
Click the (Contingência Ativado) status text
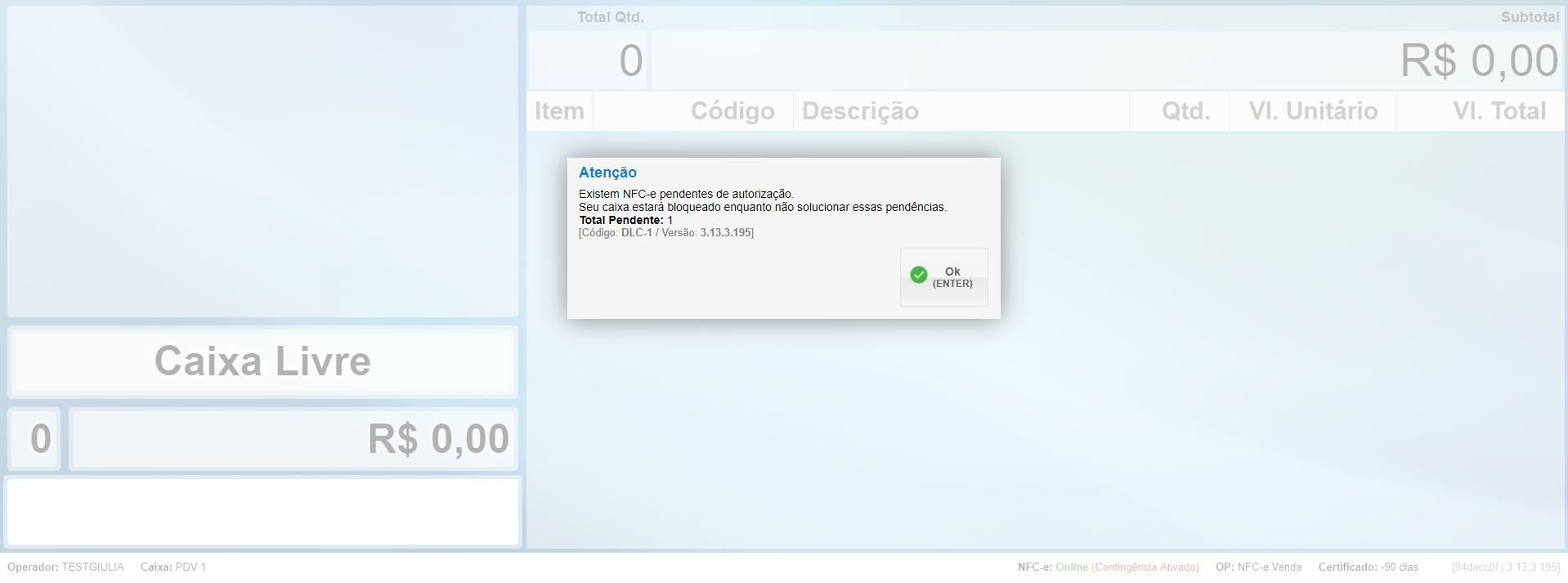tap(1145, 567)
